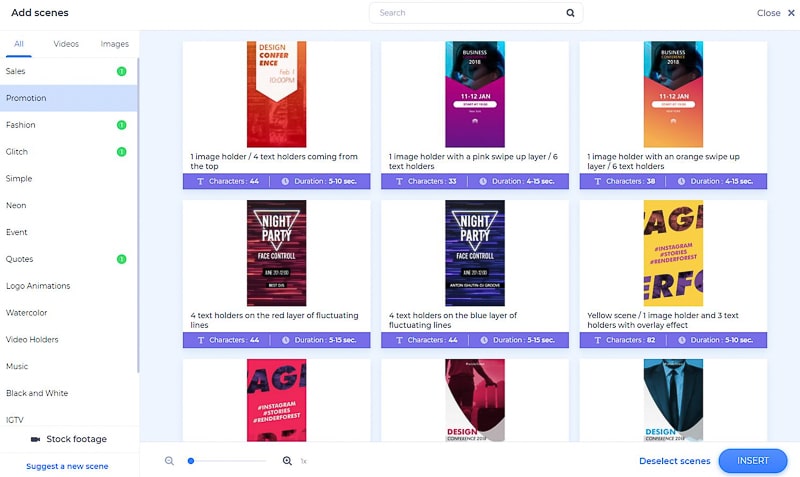The image size is (800, 477).
Task: Switch to the Videos tab
Action: click(66, 44)
